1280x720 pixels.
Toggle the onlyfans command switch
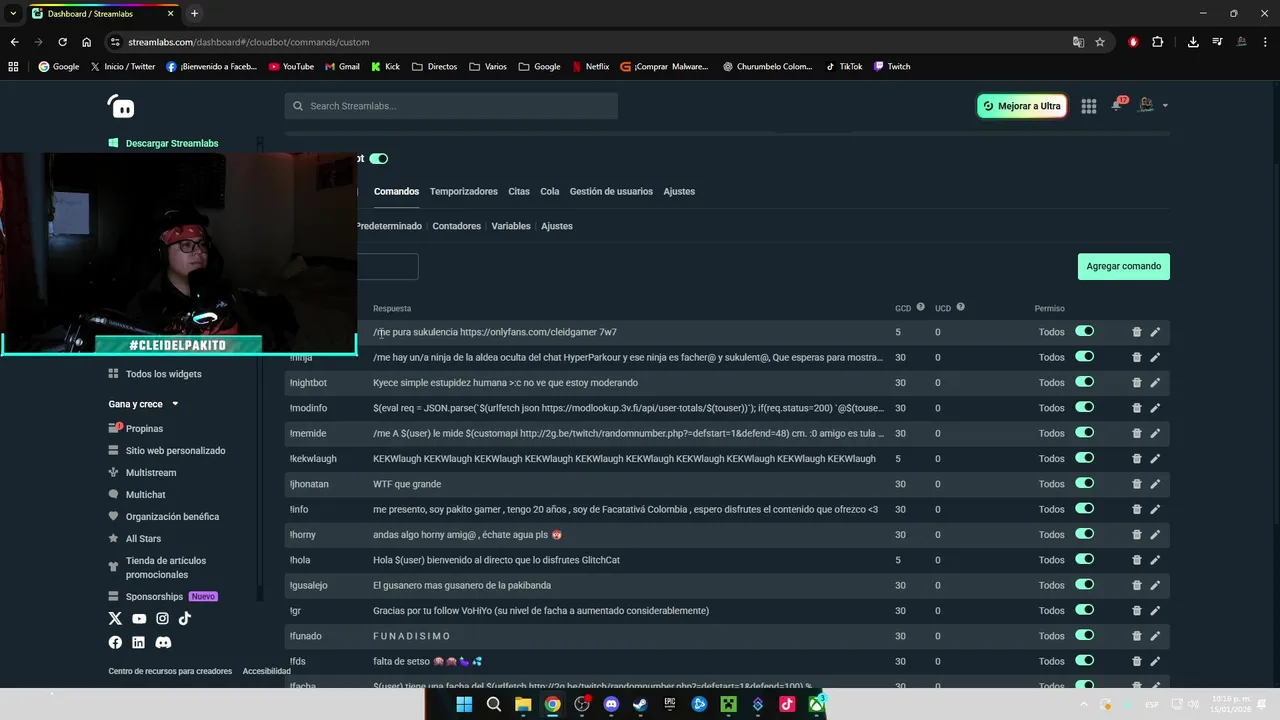(1085, 331)
